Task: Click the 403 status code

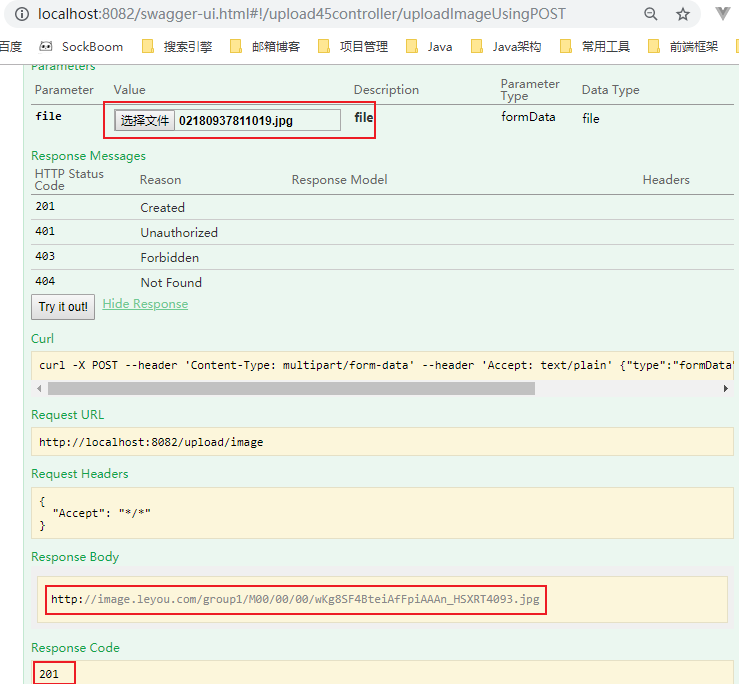Action: click(45, 256)
